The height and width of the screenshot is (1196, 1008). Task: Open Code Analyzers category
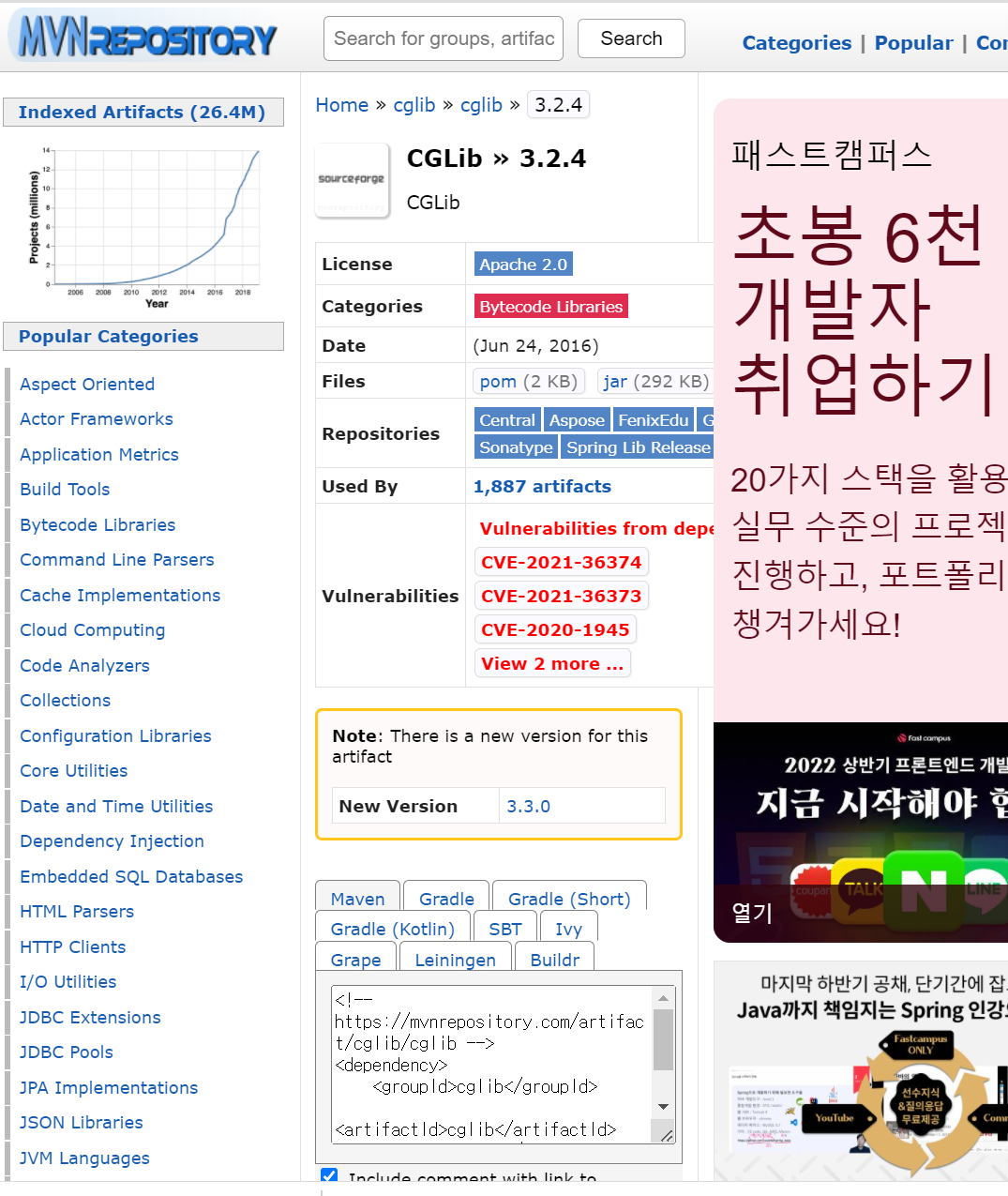click(84, 665)
